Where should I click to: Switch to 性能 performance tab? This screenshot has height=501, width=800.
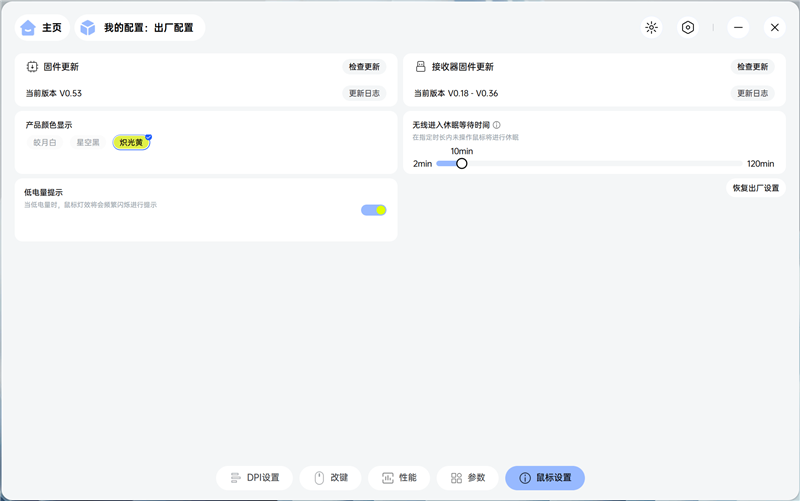(399, 478)
